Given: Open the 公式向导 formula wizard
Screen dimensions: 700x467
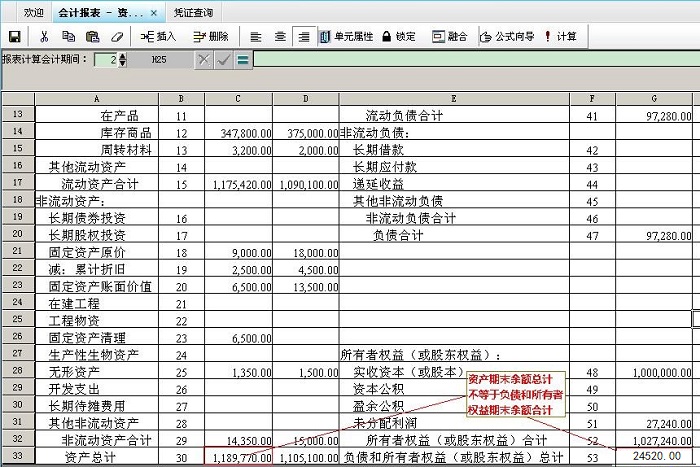Looking at the screenshot, I should pyautogui.click(x=507, y=37).
